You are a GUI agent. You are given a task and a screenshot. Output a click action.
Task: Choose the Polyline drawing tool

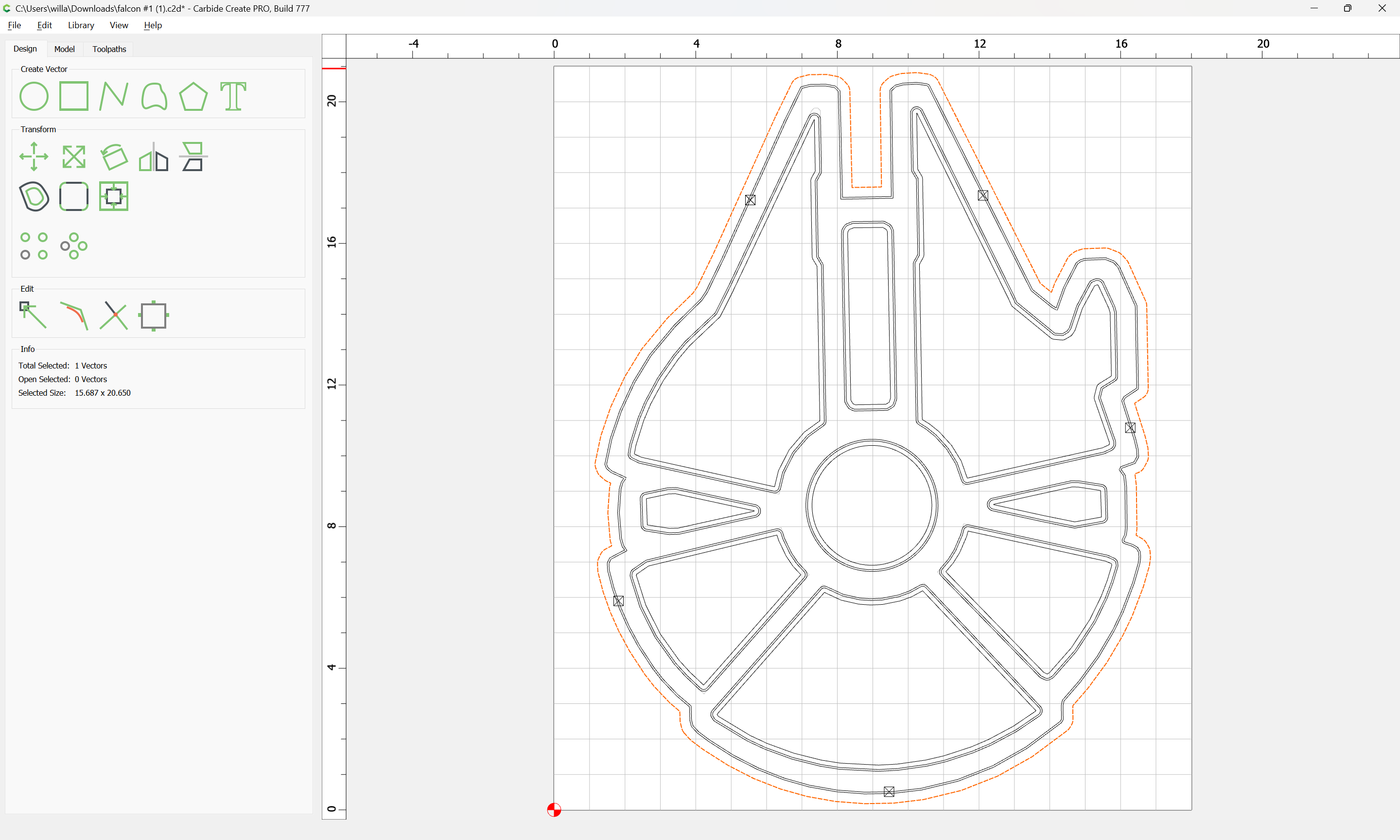(x=114, y=96)
